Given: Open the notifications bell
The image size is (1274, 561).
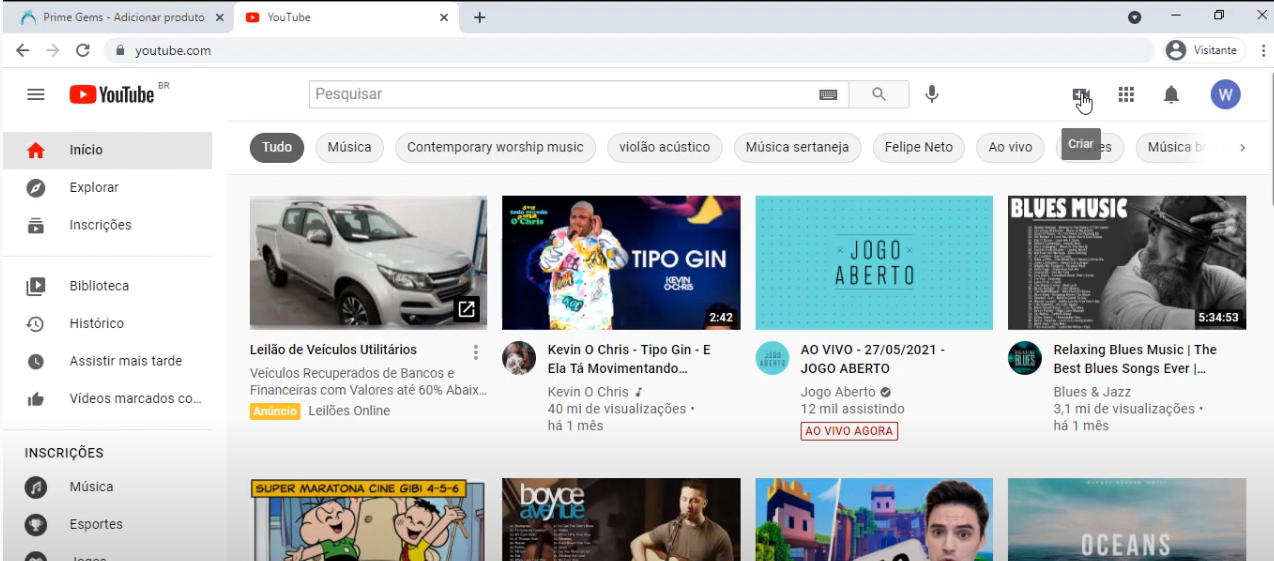Looking at the screenshot, I should point(1171,94).
